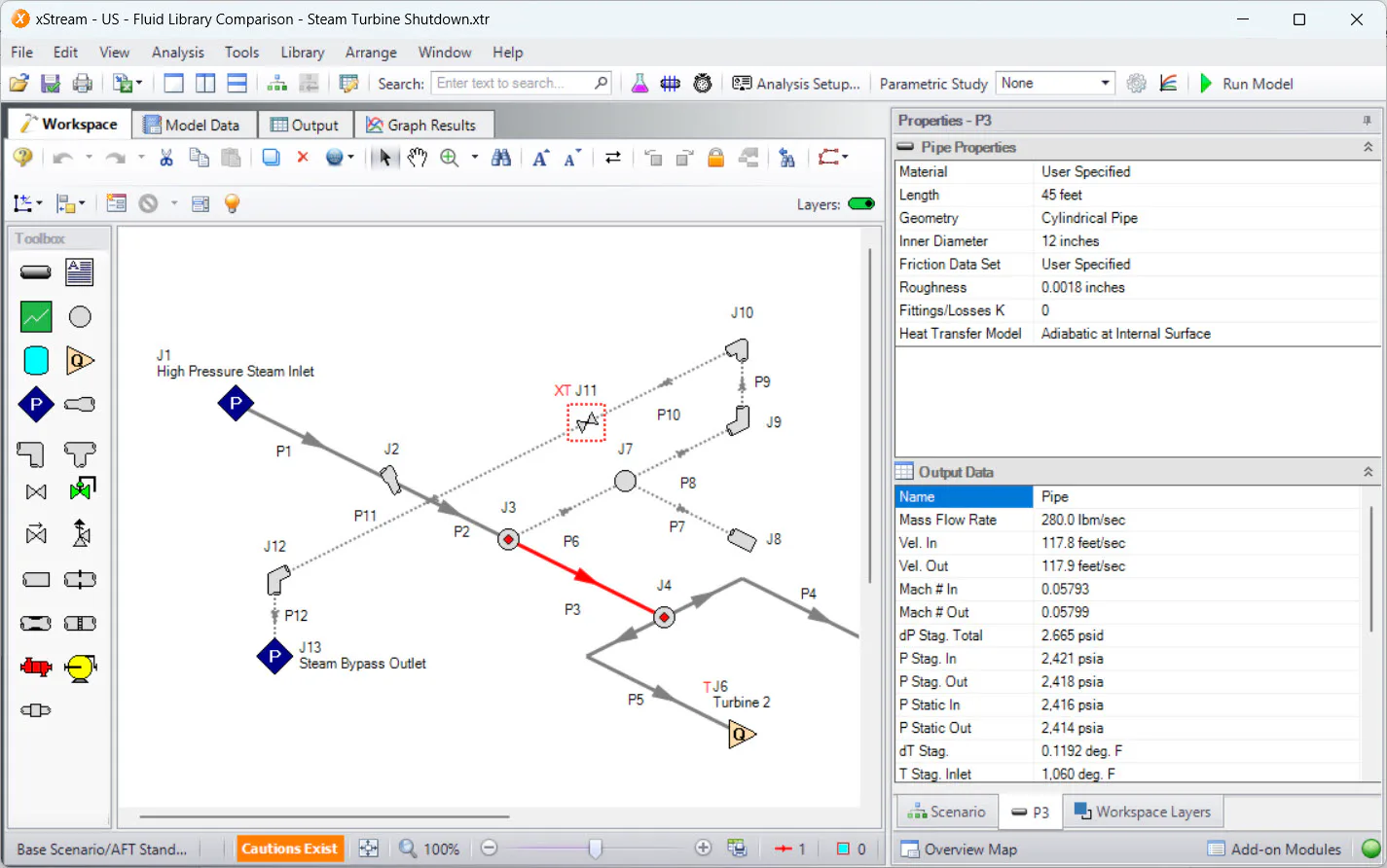Collapse the Output Data section

click(x=1368, y=472)
